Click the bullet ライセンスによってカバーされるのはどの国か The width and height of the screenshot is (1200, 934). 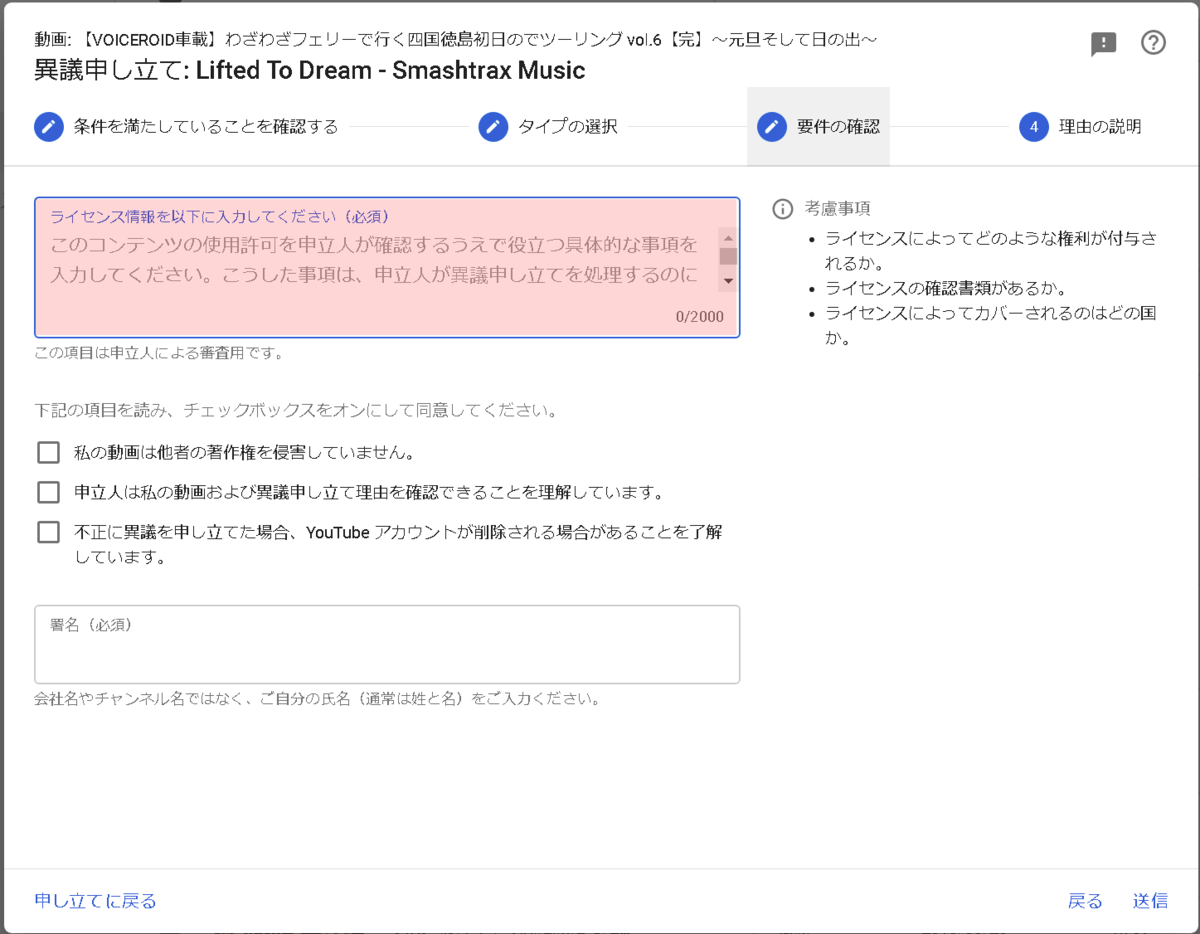pos(991,326)
